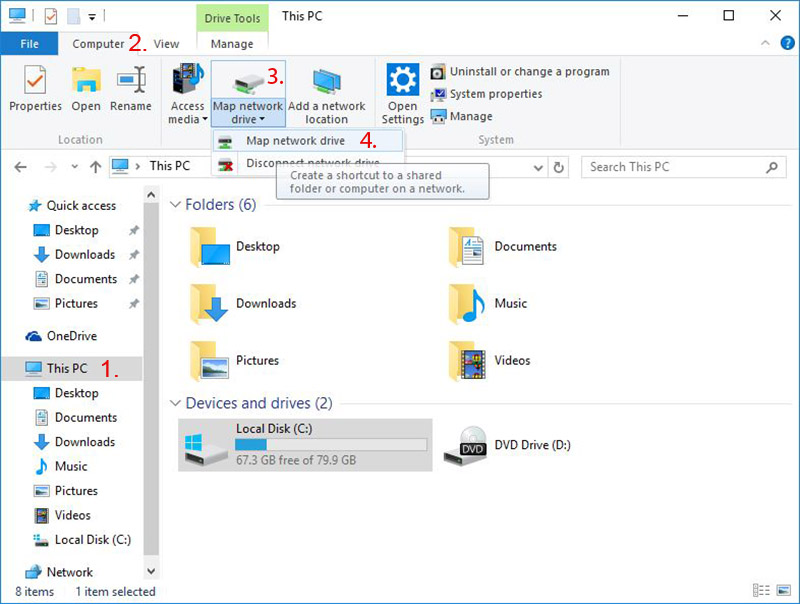Click the quick access Properties checkmark icon

coord(51,16)
